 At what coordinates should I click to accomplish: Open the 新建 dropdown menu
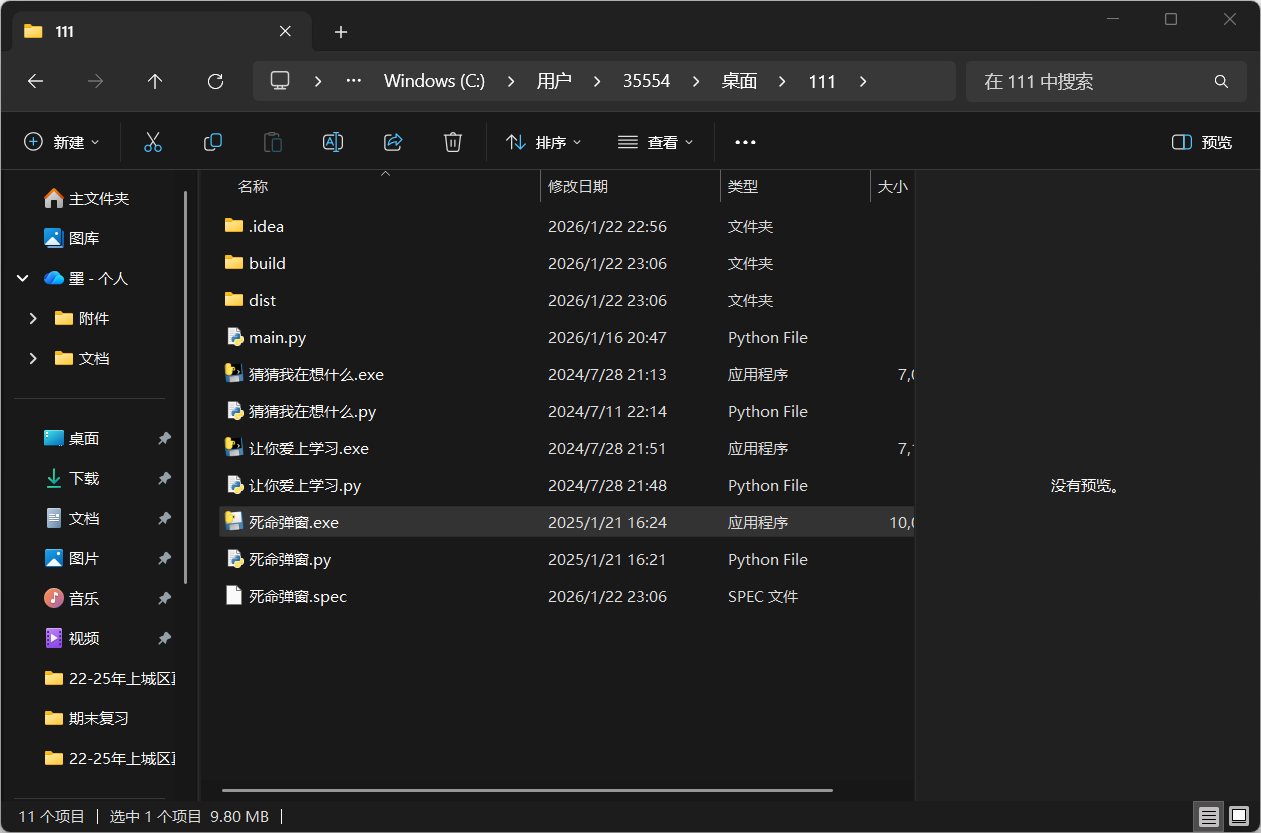[62, 142]
